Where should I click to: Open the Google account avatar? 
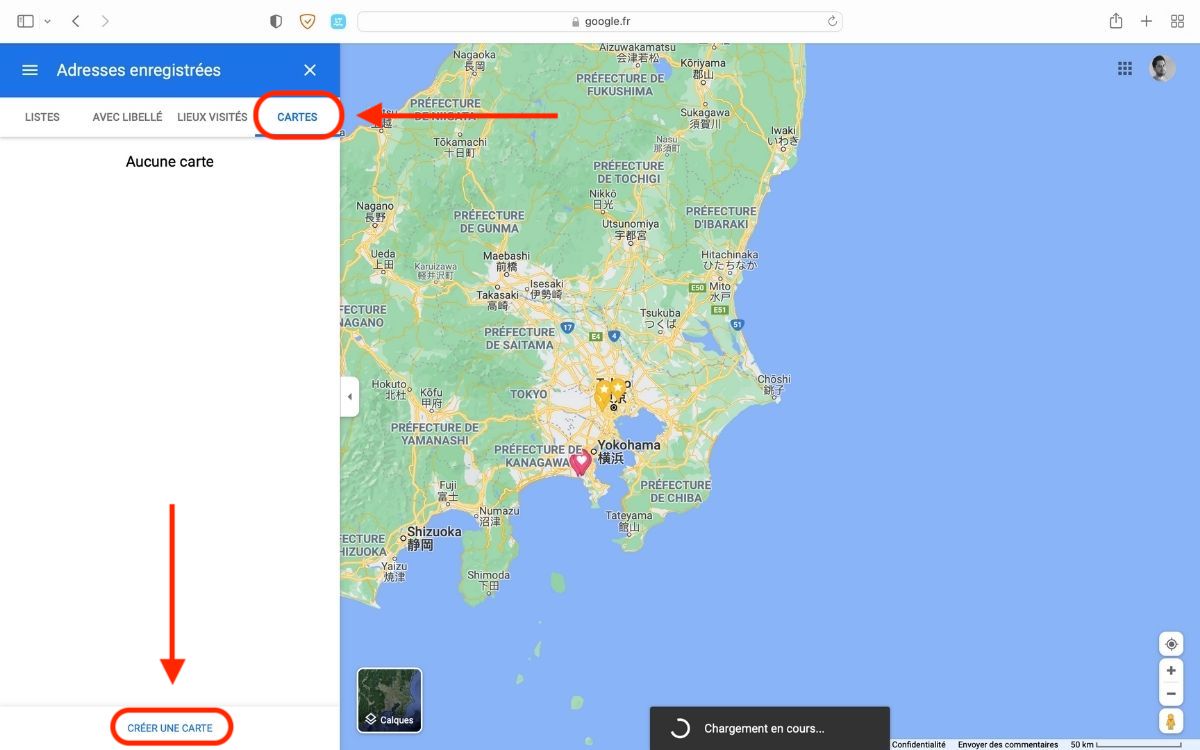point(1163,68)
